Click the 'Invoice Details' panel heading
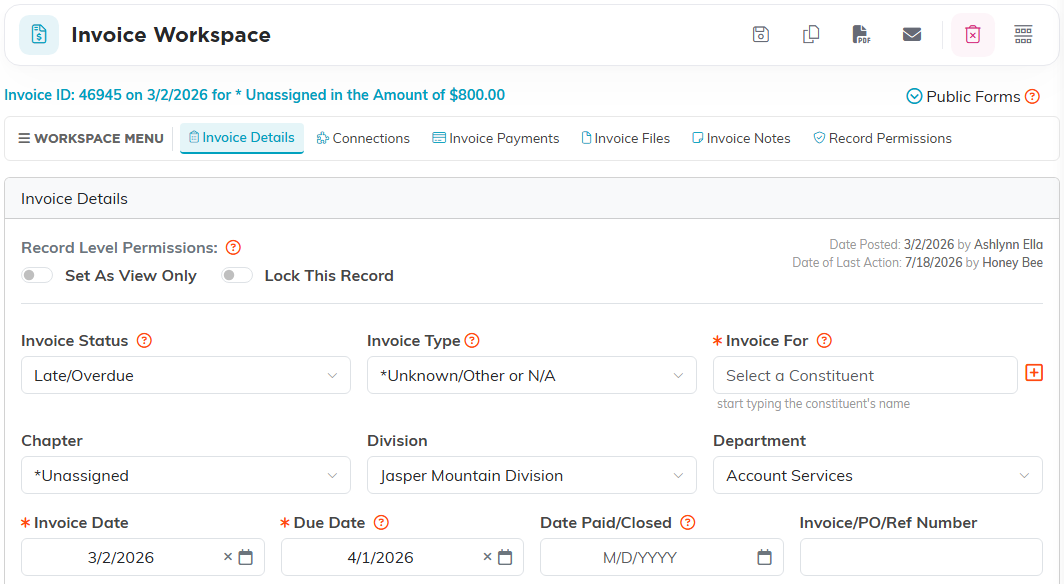 74,199
